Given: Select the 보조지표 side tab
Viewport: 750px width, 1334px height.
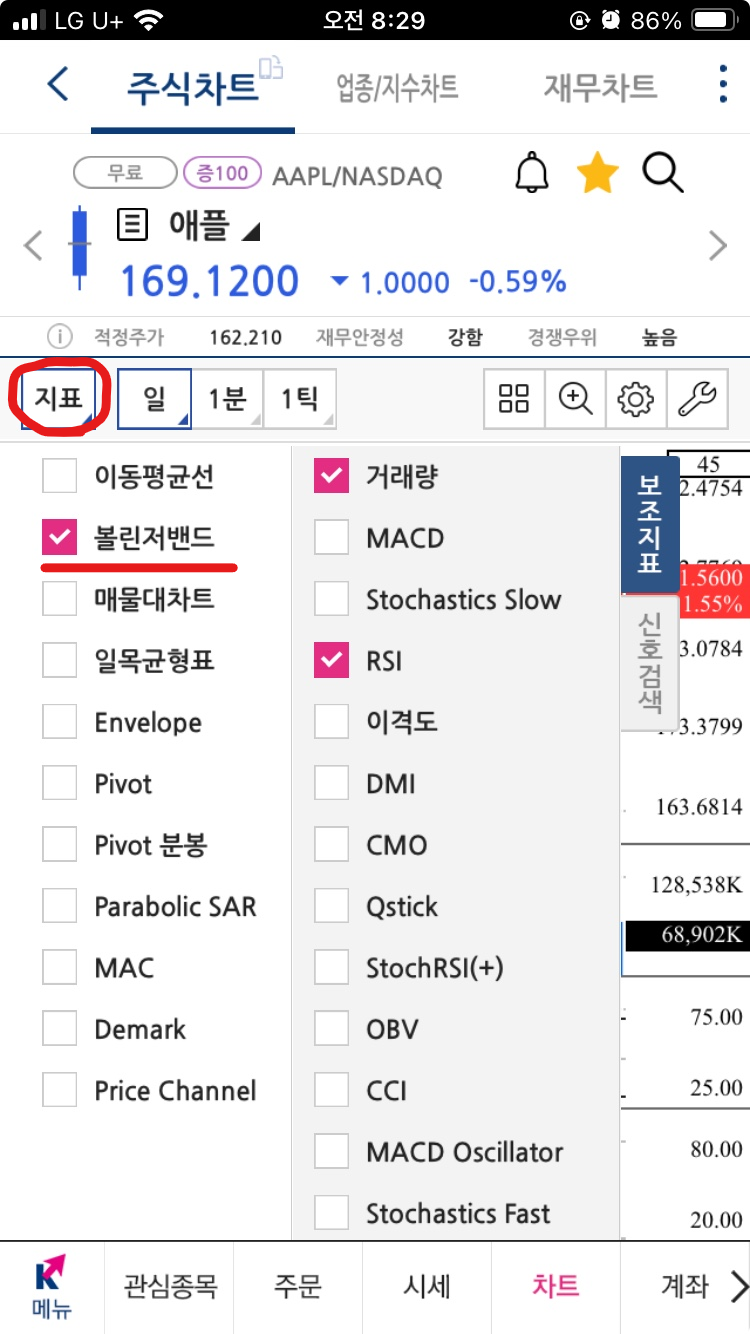Looking at the screenshot, I should (650, 525).
